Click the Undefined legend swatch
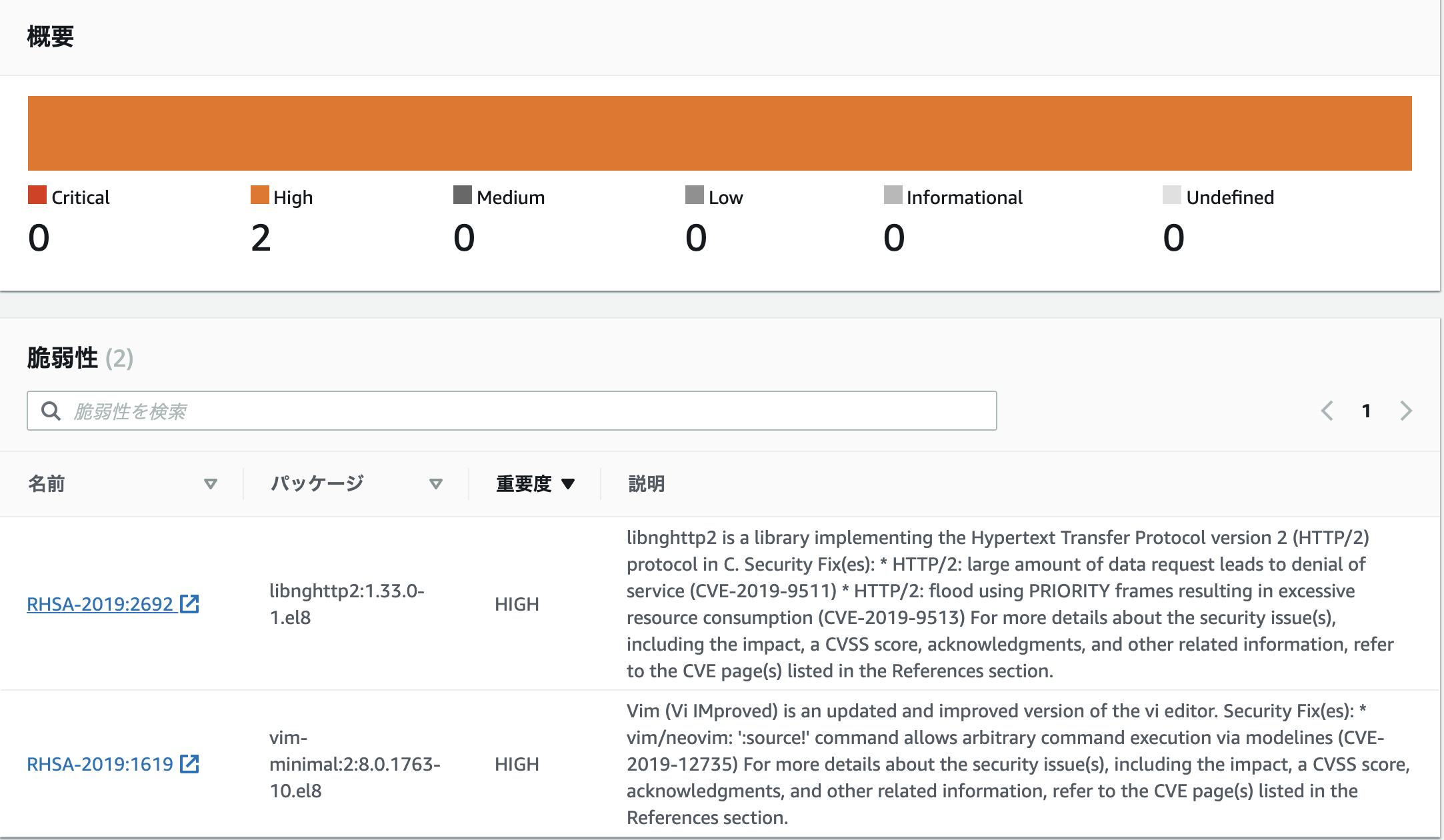 1172,195
